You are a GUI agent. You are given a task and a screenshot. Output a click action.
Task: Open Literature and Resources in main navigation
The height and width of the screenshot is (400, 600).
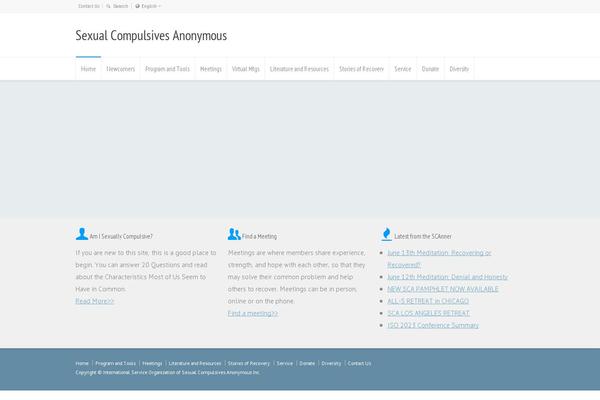pyautogui.click(x=299, y=69)
